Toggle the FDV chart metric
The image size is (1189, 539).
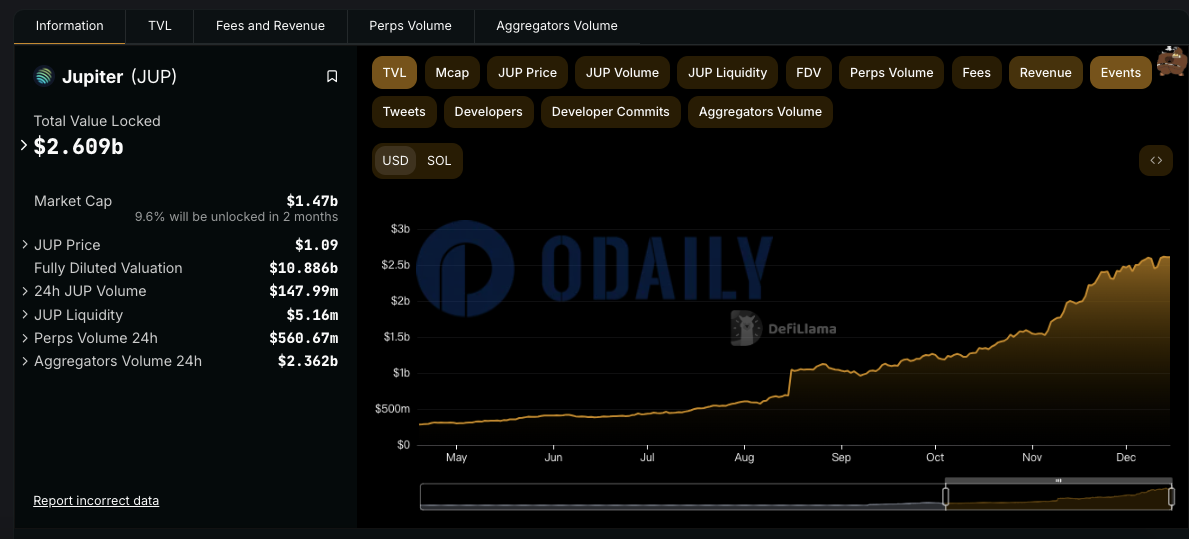808,73
